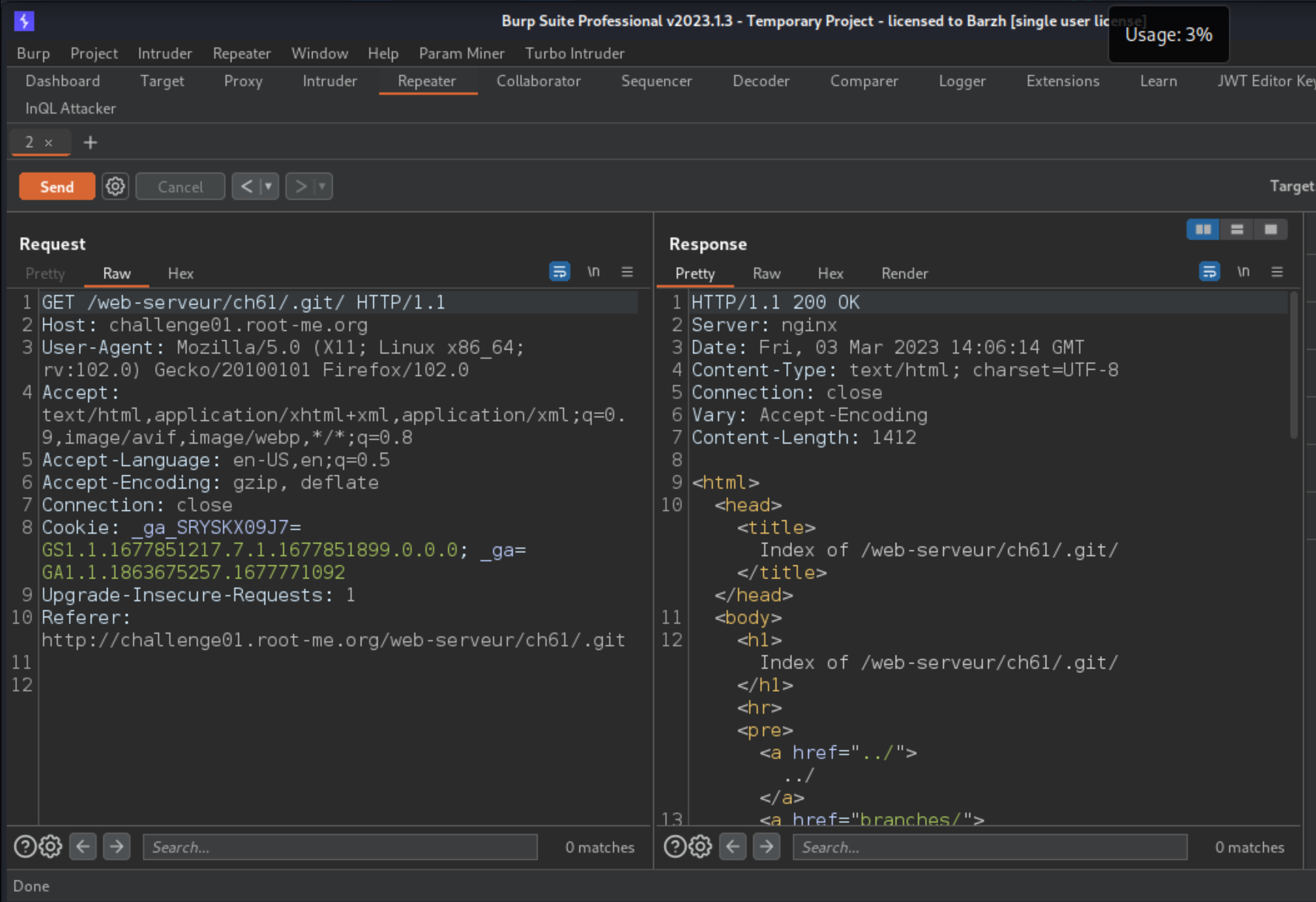
Task: Add a new Repeater tab
Action: click(90, 142)
